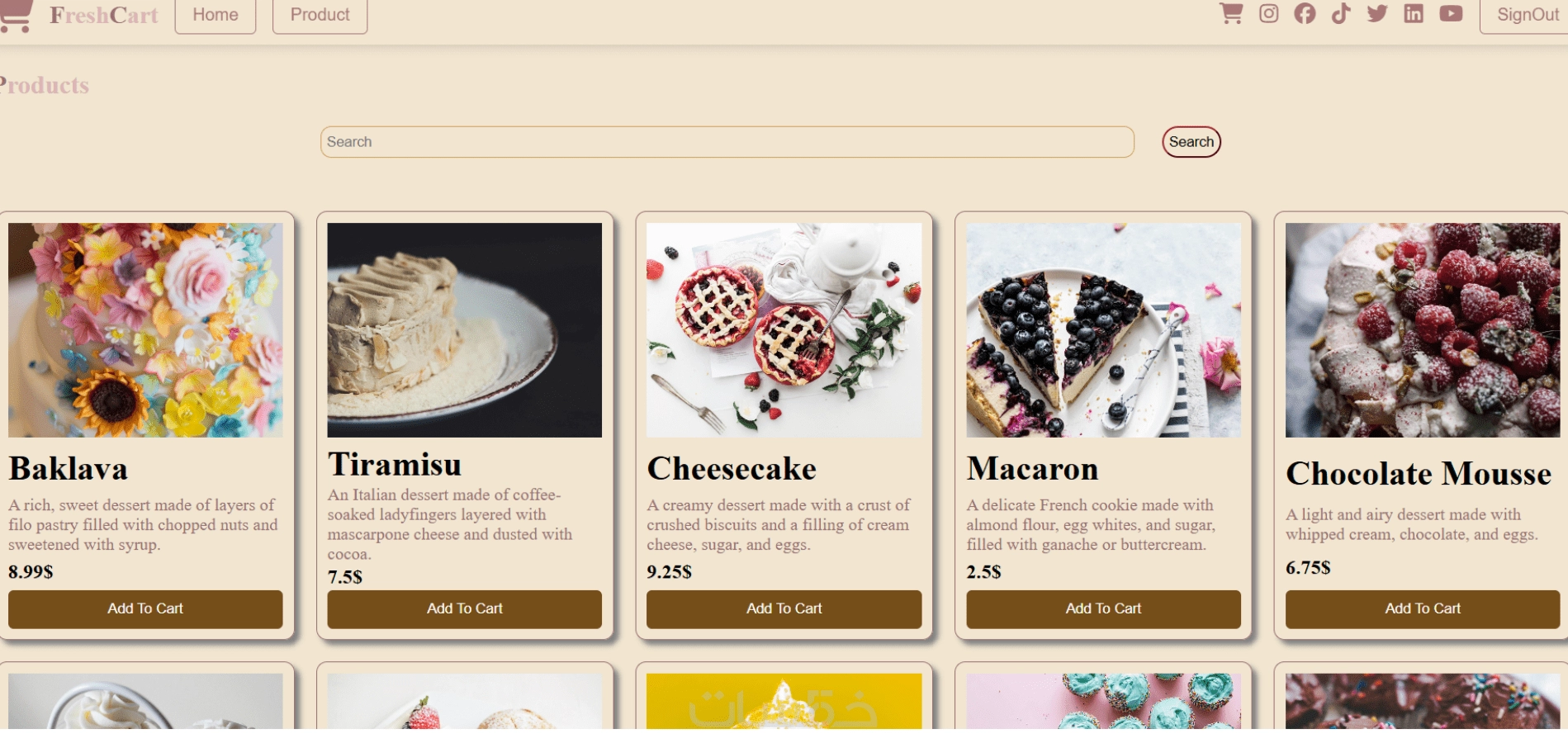The height and width of the screenshot is (743, 1568).
Task: Open the shopping cart icon in header
Action: pyautogui.click(x=1231, y=13)
